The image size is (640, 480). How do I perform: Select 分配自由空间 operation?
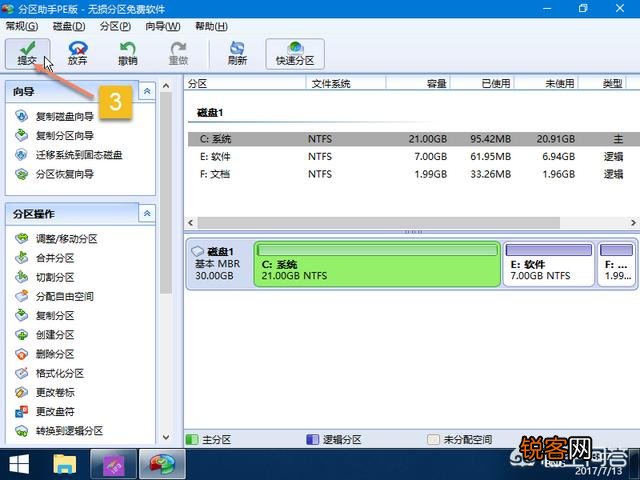click(55, 296)
